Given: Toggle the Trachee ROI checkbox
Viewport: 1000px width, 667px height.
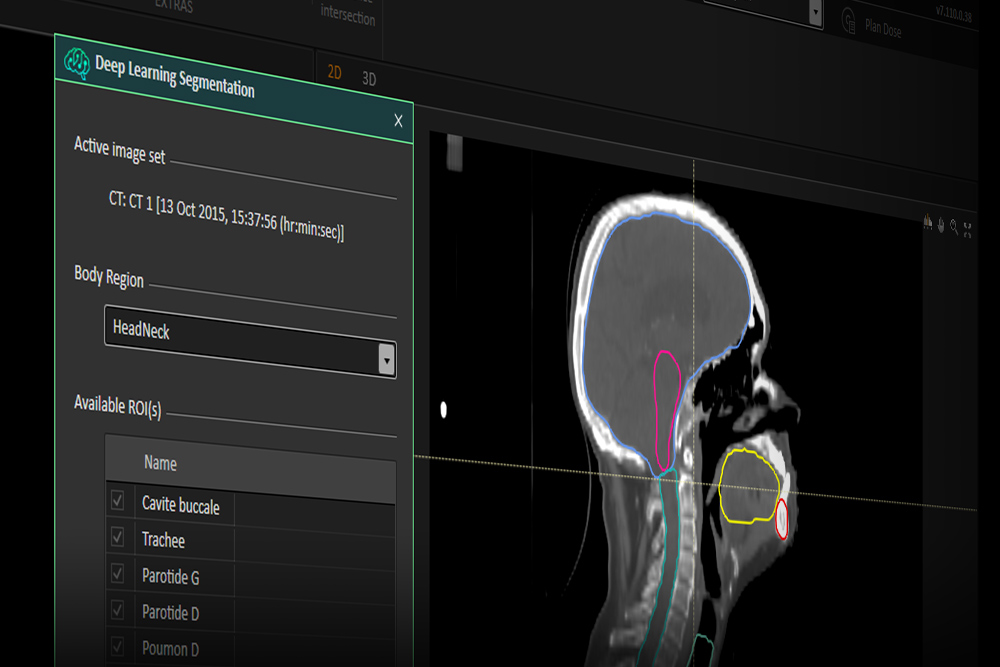Looking at the screenshot, I should tap(118, 537).
